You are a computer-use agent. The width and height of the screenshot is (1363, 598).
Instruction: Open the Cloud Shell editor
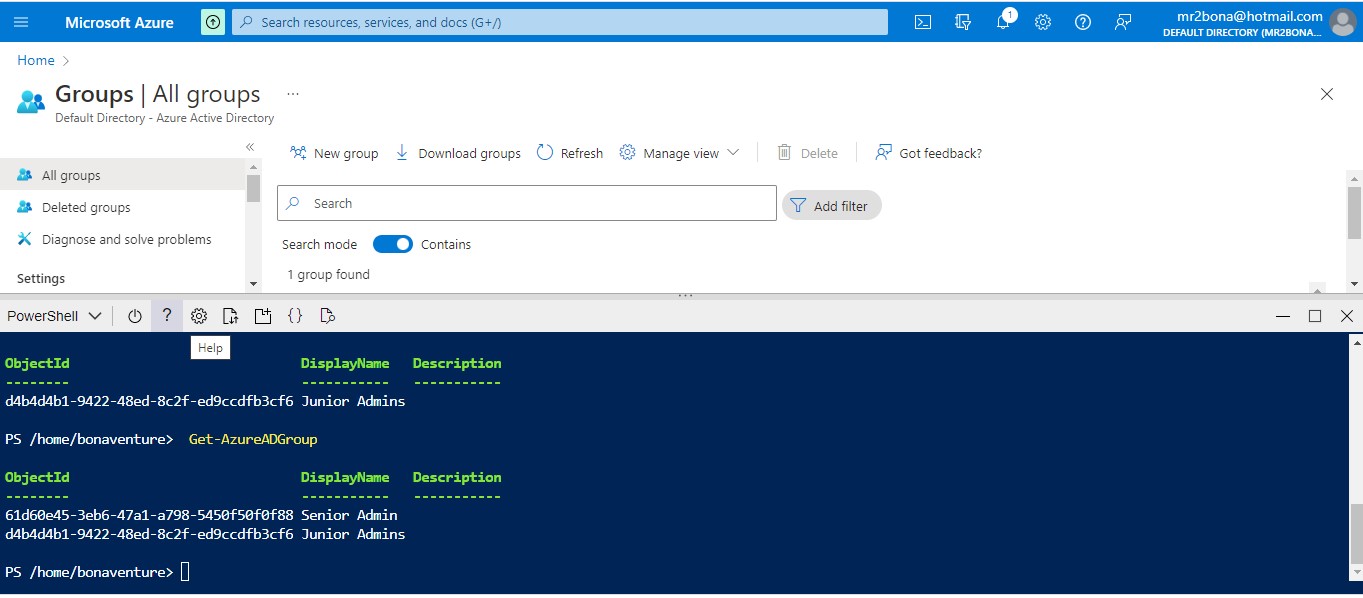(x=295, y=315)
